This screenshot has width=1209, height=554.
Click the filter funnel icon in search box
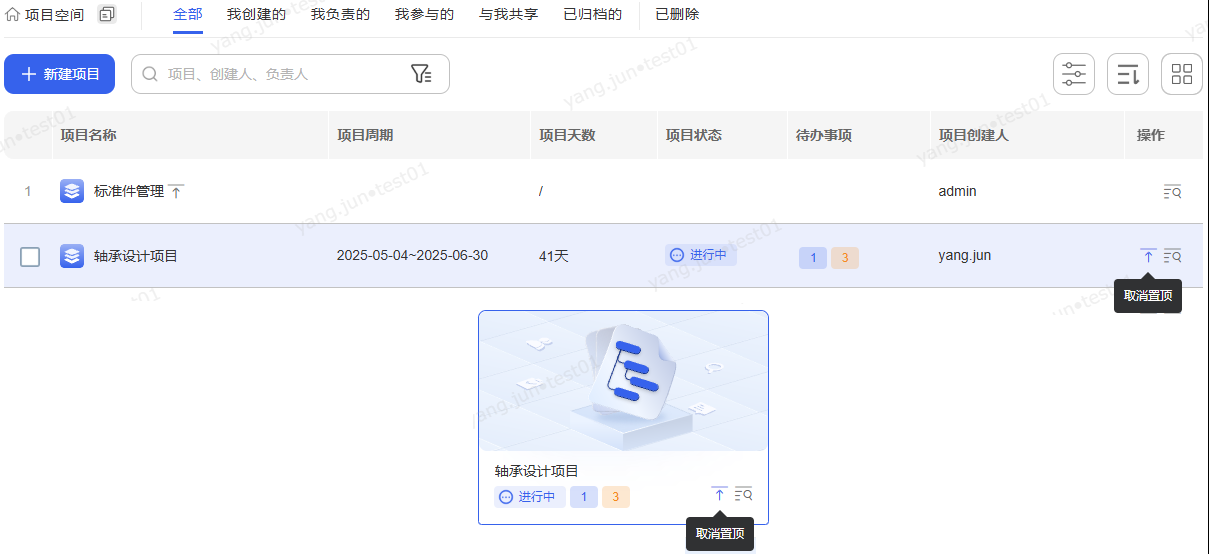(421, 74)
